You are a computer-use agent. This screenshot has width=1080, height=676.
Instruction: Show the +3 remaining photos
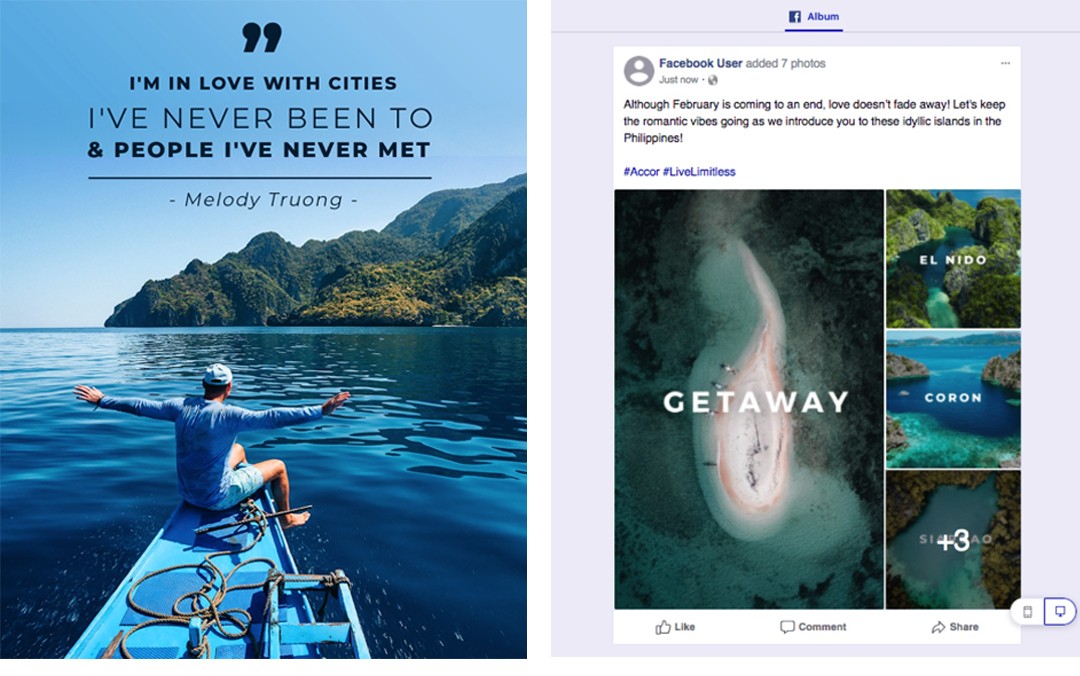[x=953, y=541]
